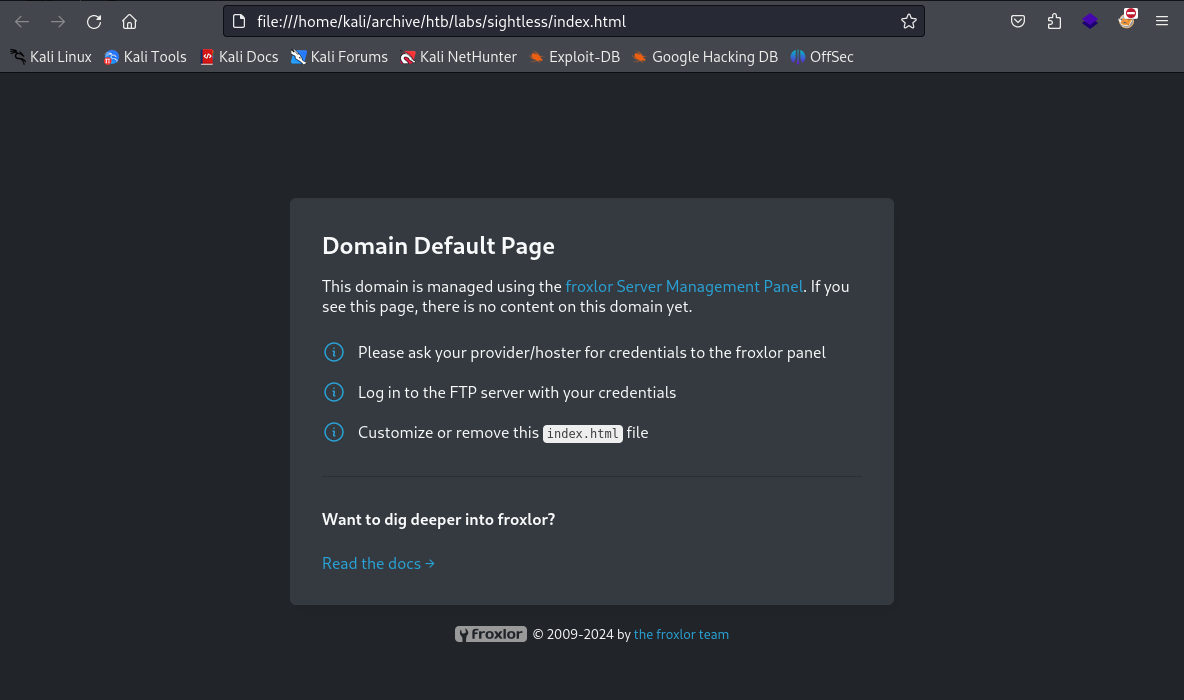Open the Firefox hamburger application menu
The width and height of the screenshot is (1184, 700).
[x=1161, y=22]
